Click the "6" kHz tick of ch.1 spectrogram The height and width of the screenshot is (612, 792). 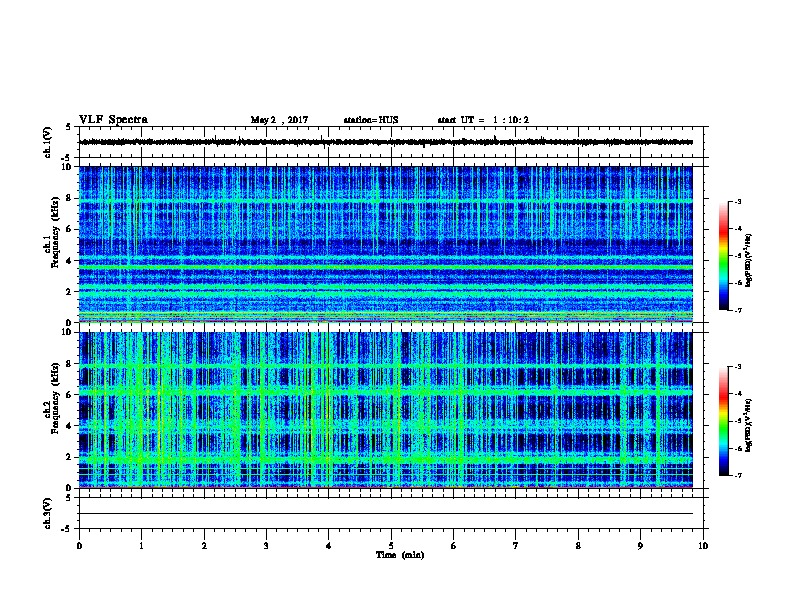tap(68, 229)
